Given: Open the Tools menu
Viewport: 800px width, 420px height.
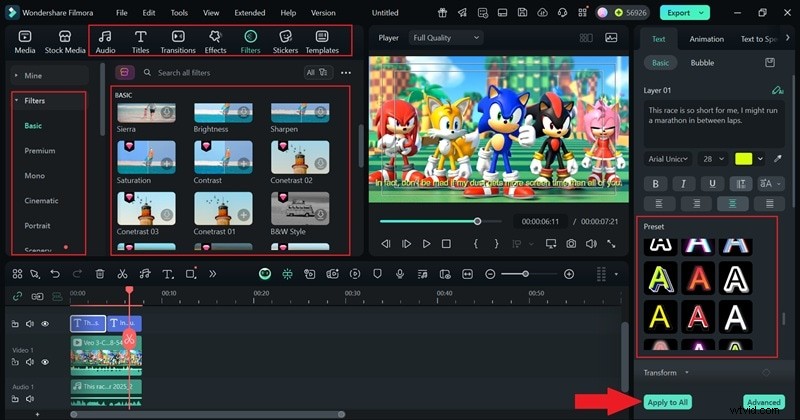Looking at the screenshot, I should tap(179, 13).
